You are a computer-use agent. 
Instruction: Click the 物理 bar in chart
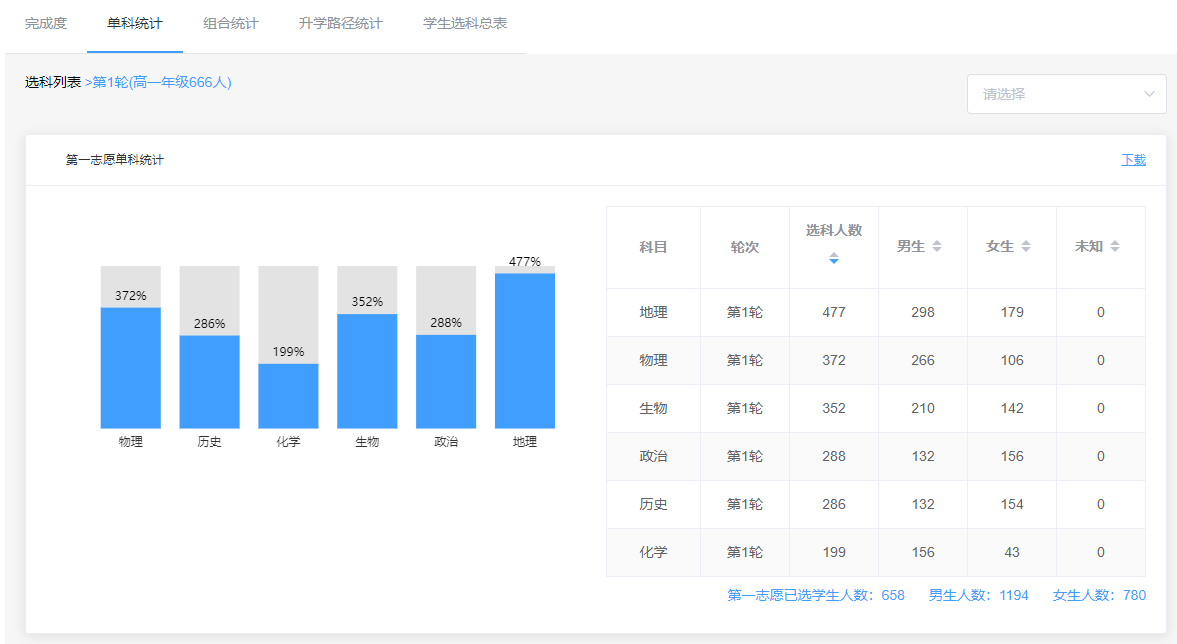[x=131, y=368]
